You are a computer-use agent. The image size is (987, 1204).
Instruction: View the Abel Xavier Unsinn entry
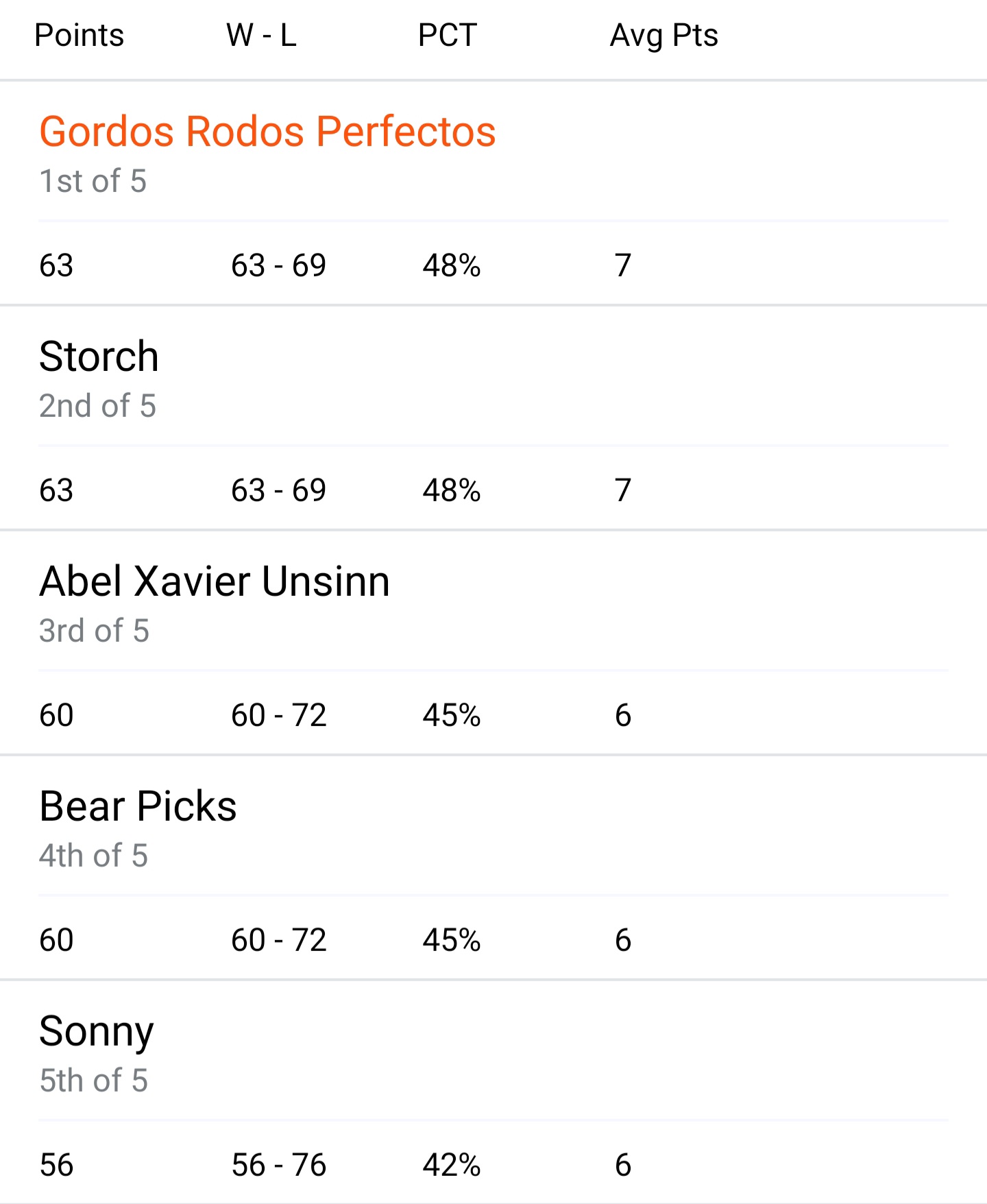click(x=215, y=581)
